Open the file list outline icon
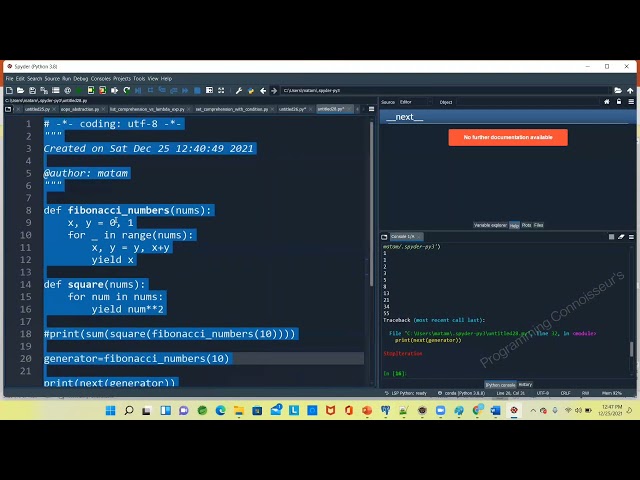Screen dimensions: 640x480 tap(56, 90)
